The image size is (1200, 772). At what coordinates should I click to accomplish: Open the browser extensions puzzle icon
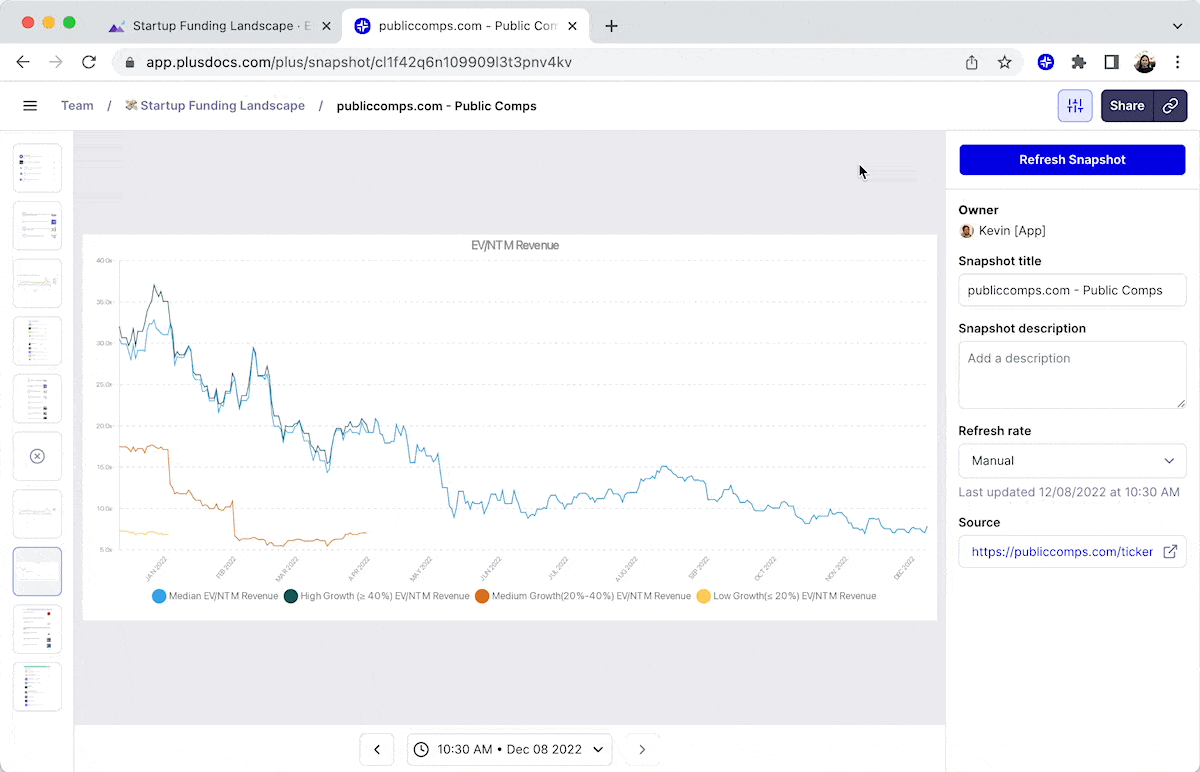pyautogui.click(x=1078, y=62)
